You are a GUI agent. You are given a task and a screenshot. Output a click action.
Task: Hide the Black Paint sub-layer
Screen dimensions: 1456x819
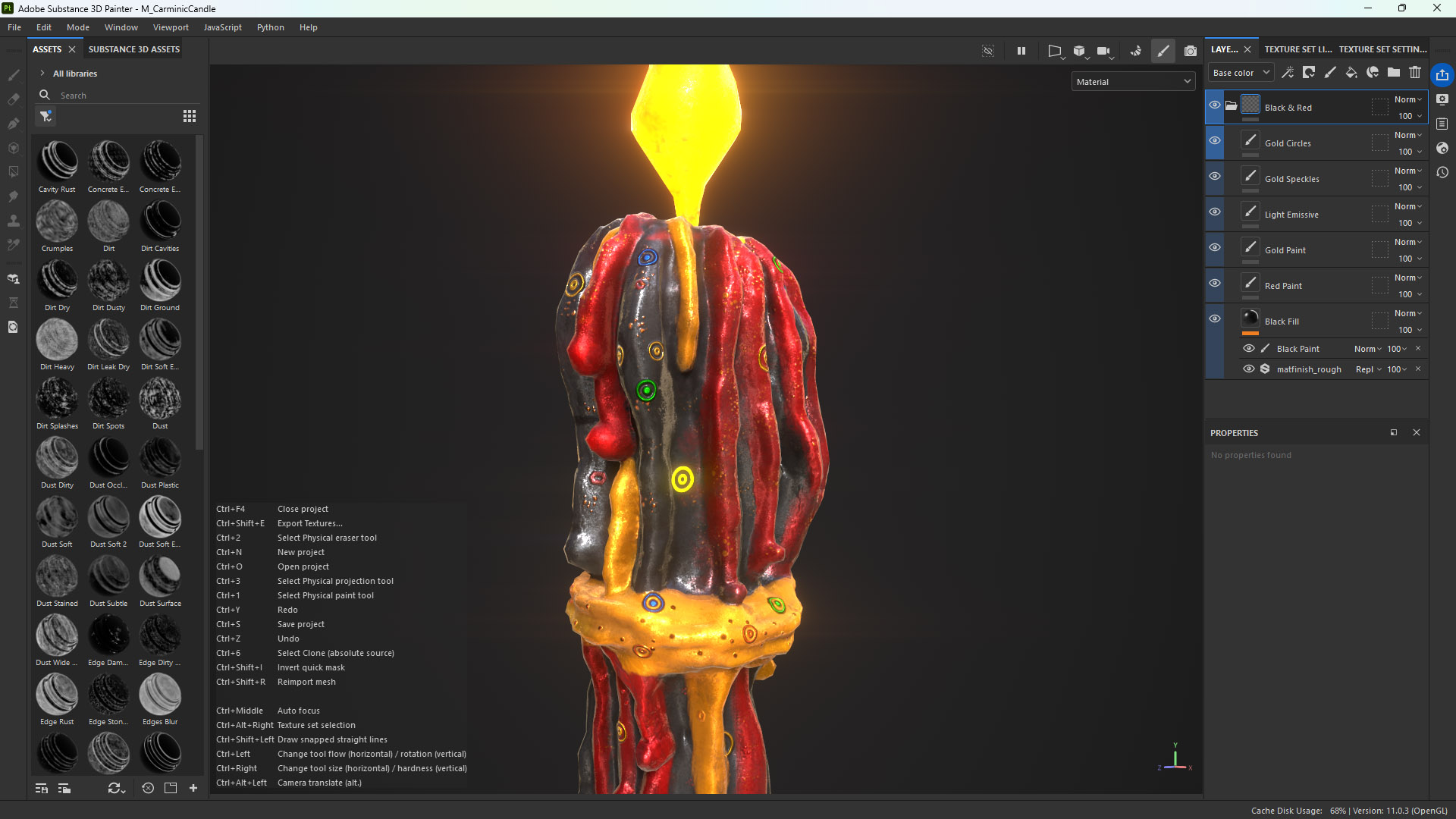1249,348
